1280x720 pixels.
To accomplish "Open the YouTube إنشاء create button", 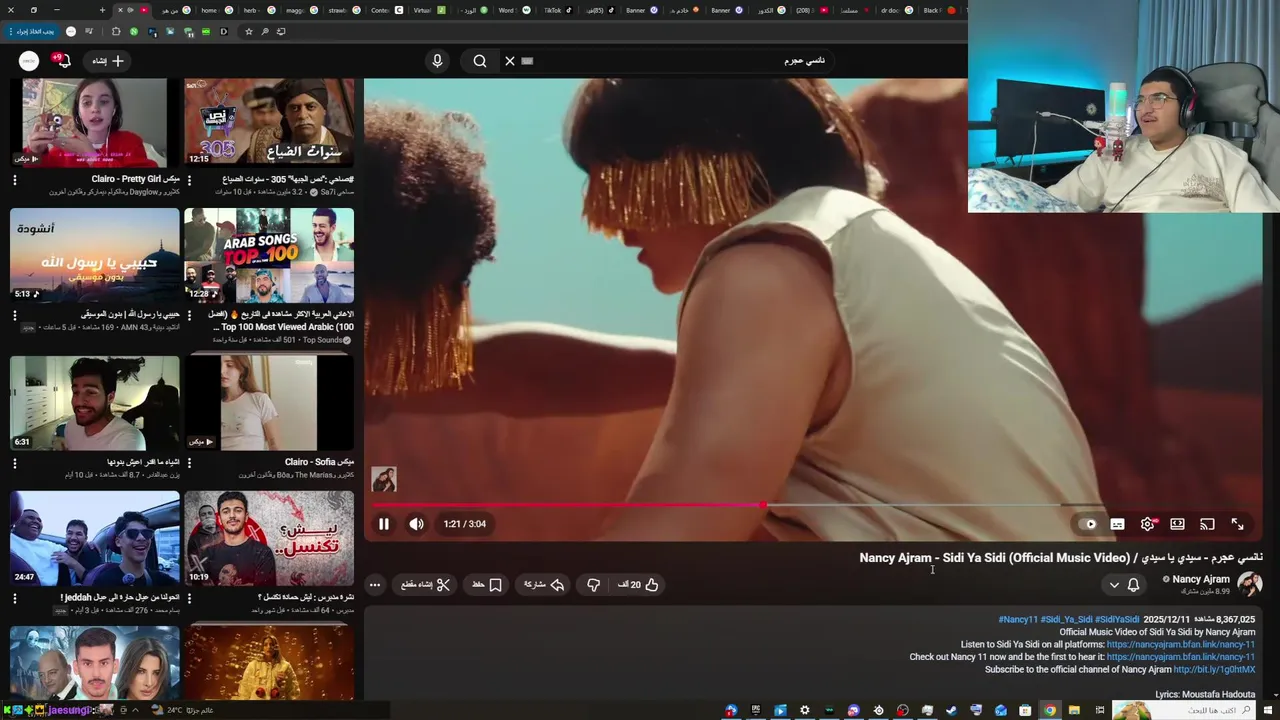I will 108,61.
